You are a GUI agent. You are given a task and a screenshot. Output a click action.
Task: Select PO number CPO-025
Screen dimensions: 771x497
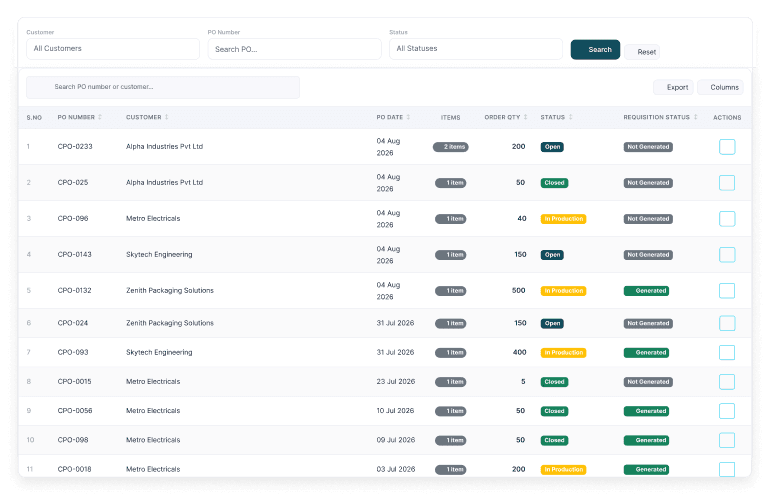(73, 182)
